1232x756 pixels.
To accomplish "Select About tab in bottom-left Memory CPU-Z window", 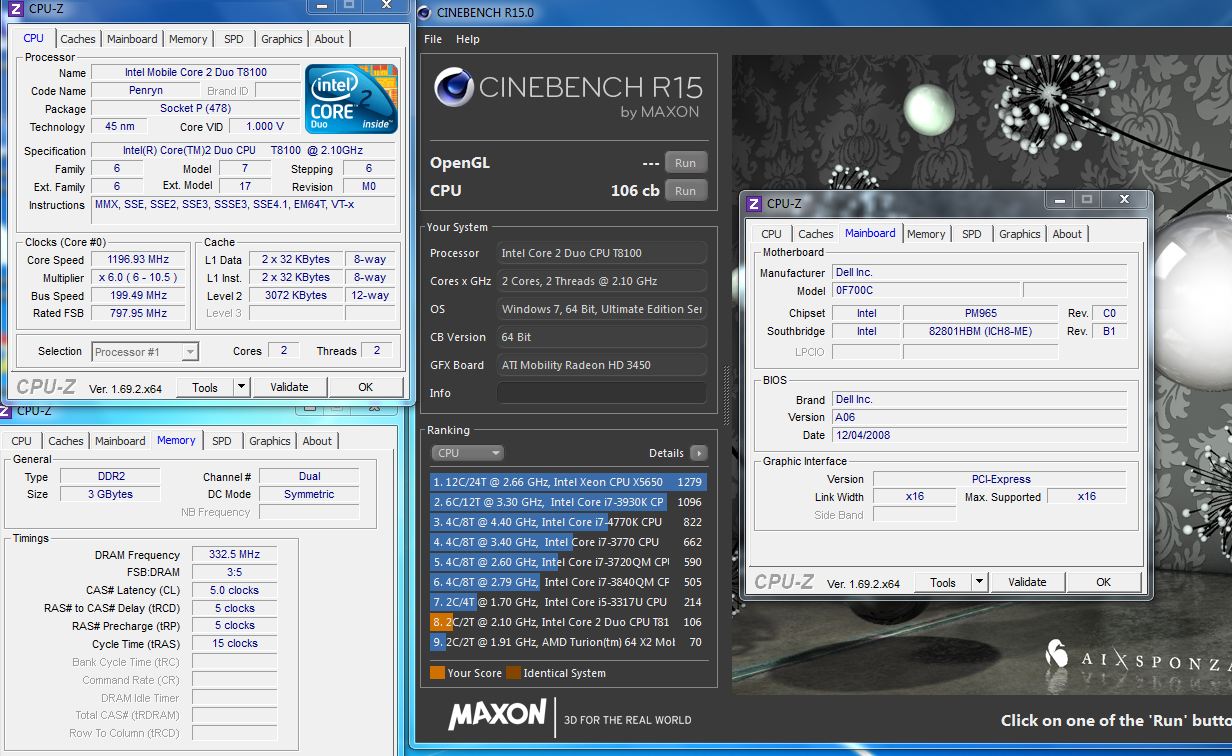I will pyautogui.click(x=317, y=441).
